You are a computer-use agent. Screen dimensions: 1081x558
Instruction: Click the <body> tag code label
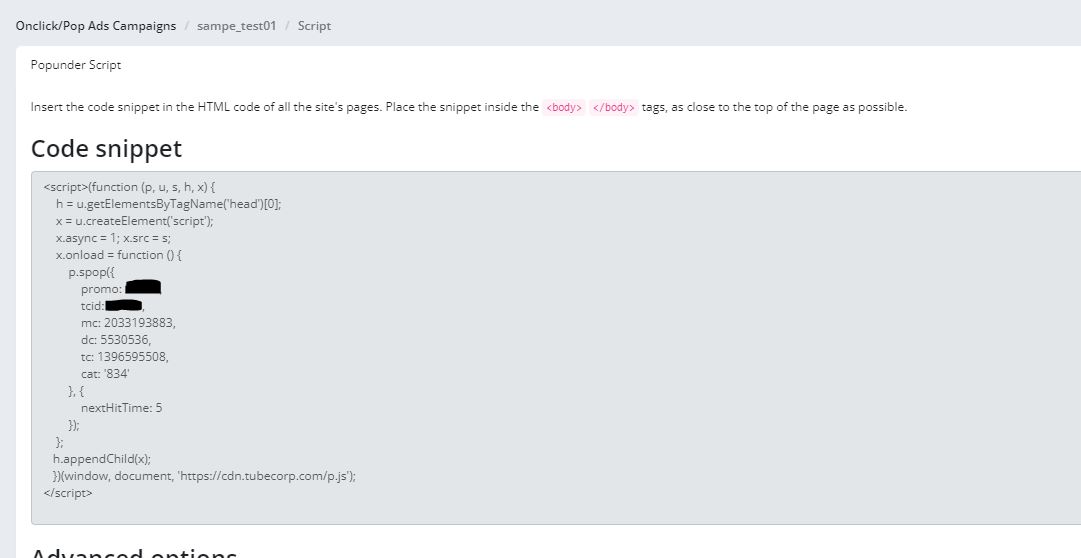point(564,108)
